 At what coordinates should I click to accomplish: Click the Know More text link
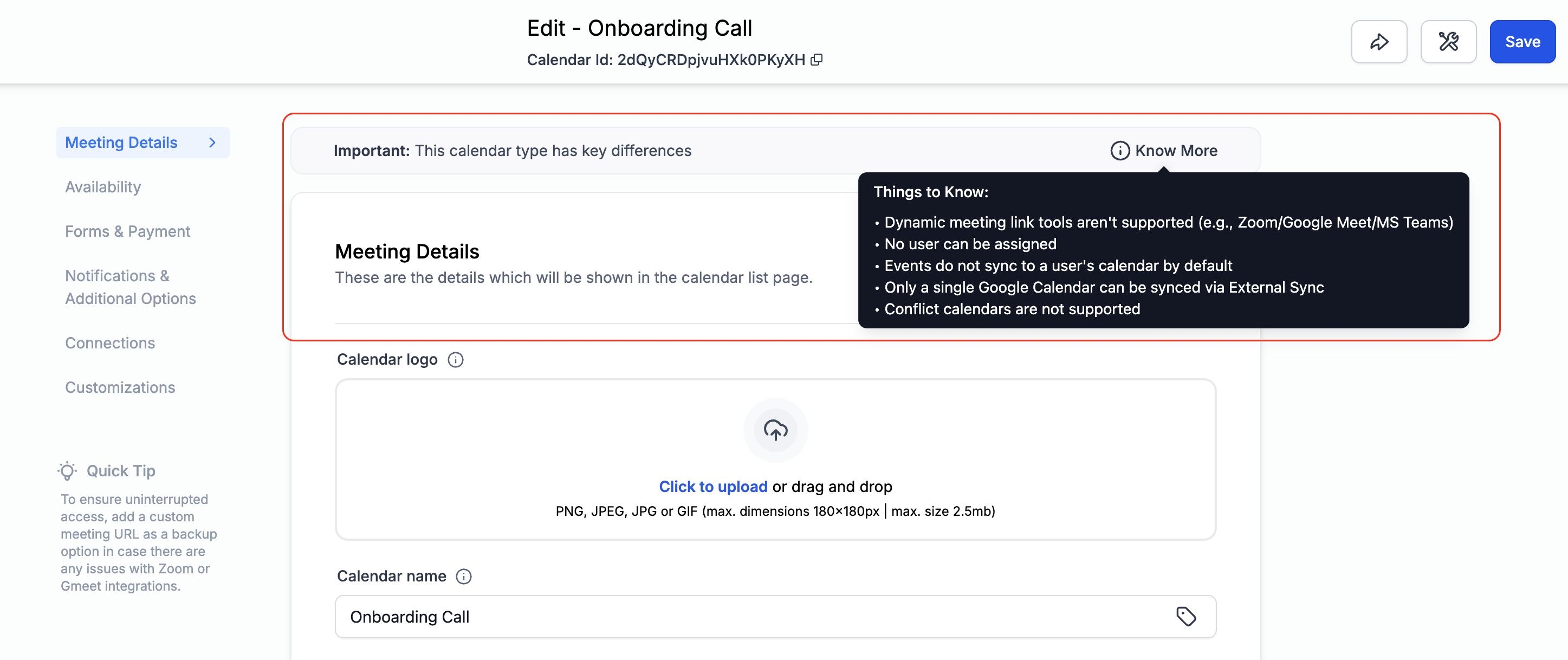[1175, 151]
